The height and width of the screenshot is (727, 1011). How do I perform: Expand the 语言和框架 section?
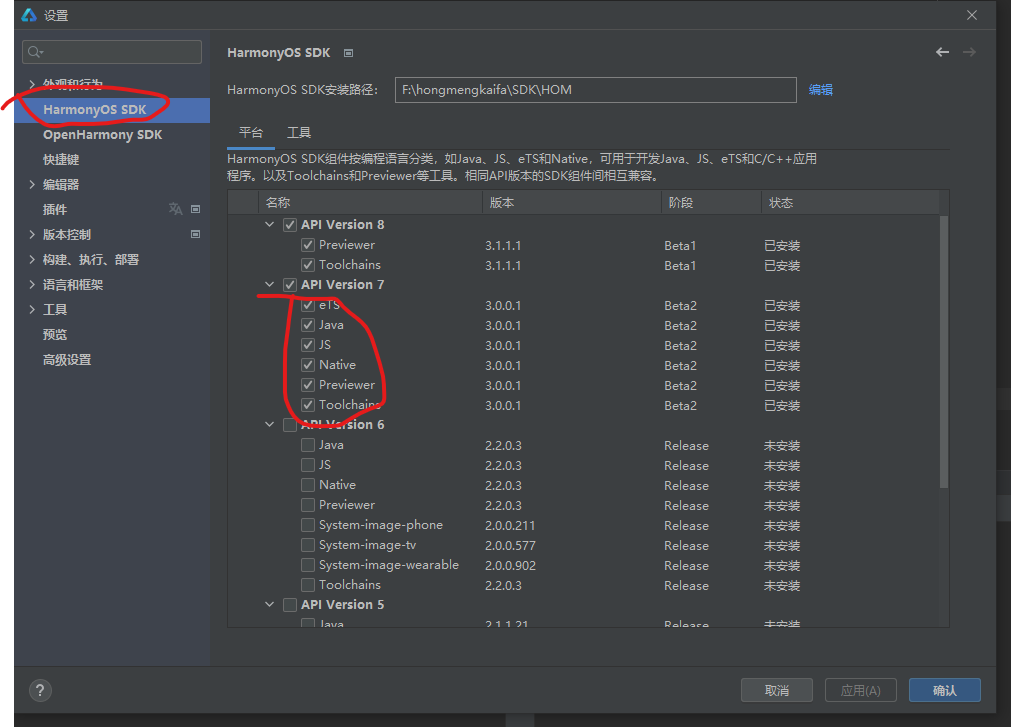(32, 284)
